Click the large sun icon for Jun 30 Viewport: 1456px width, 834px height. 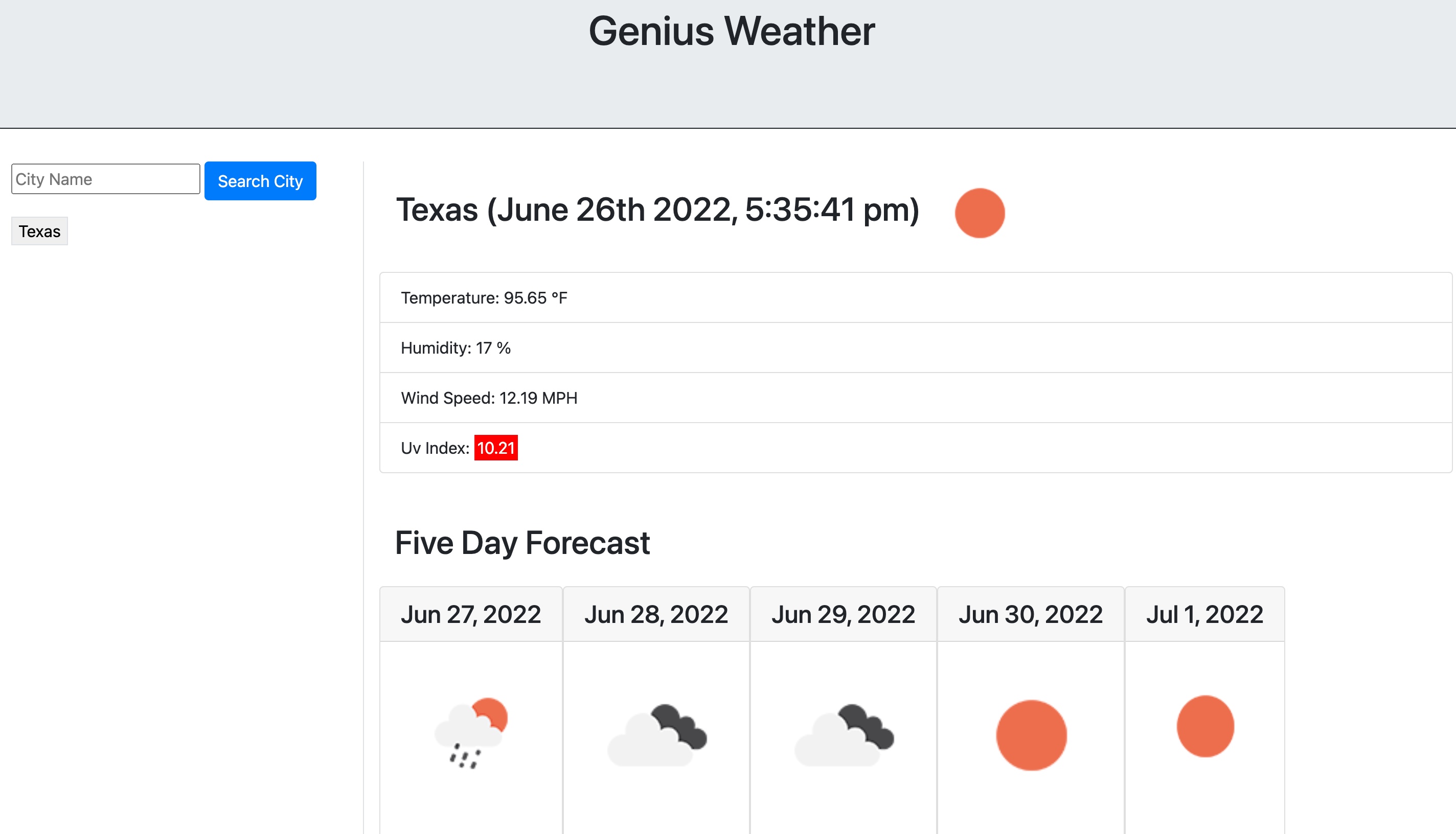(x=1030, y=736)
